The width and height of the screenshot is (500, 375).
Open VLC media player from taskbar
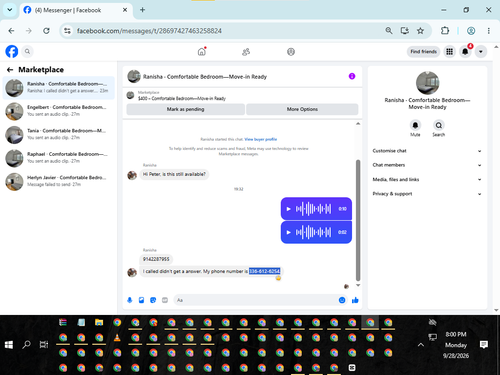[117, 338]
